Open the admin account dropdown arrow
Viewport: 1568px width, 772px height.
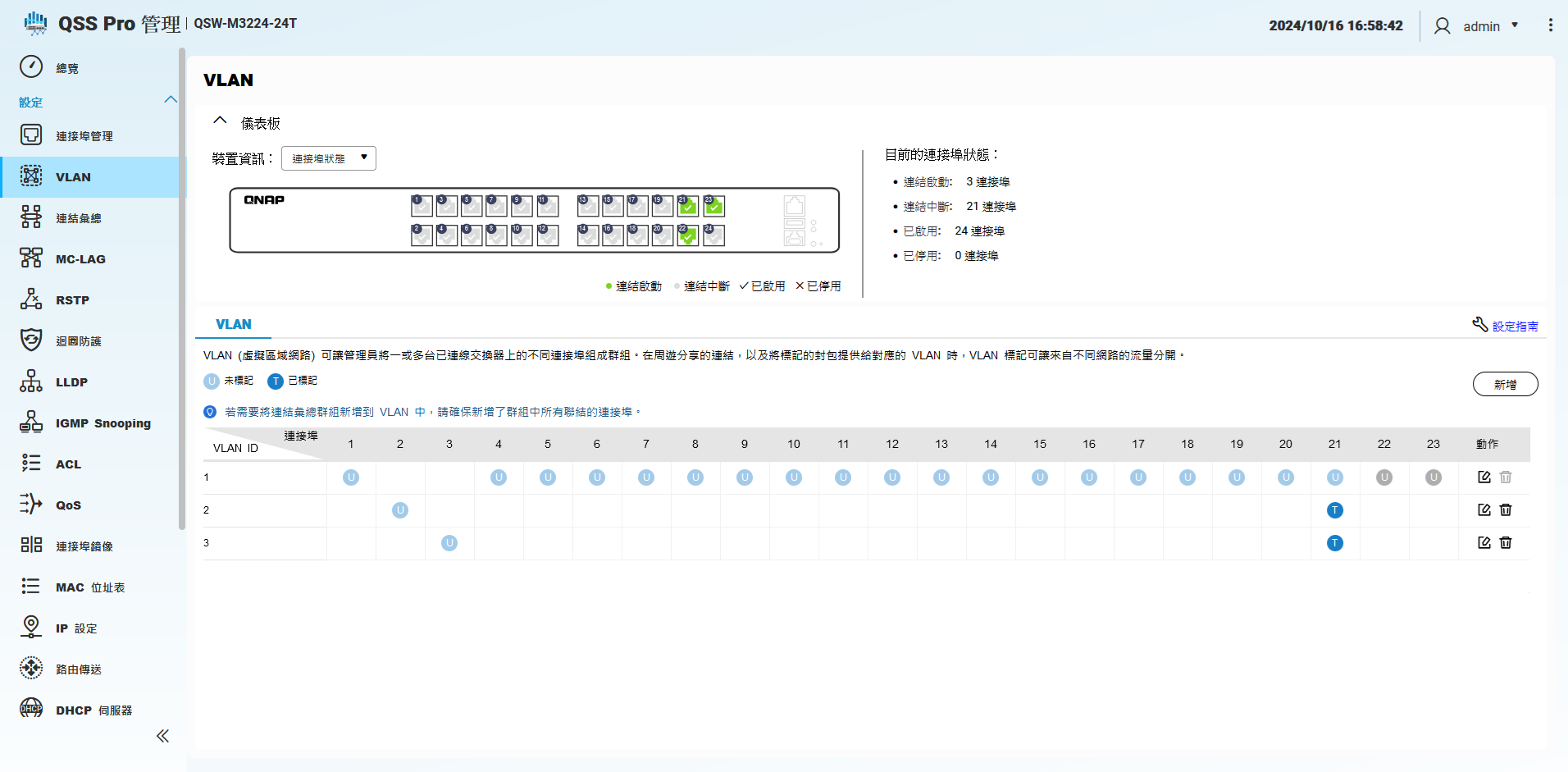1515,25
